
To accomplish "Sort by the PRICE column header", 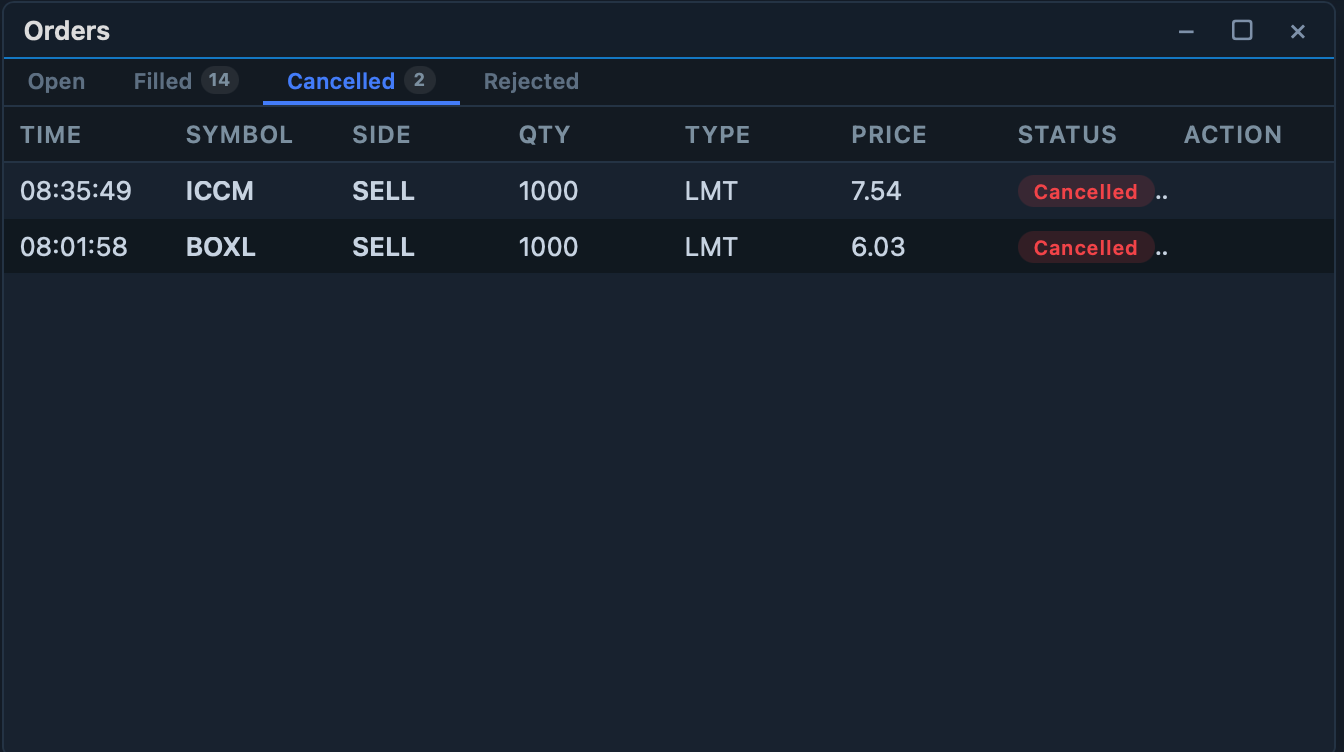I will [x=889, y=135].
